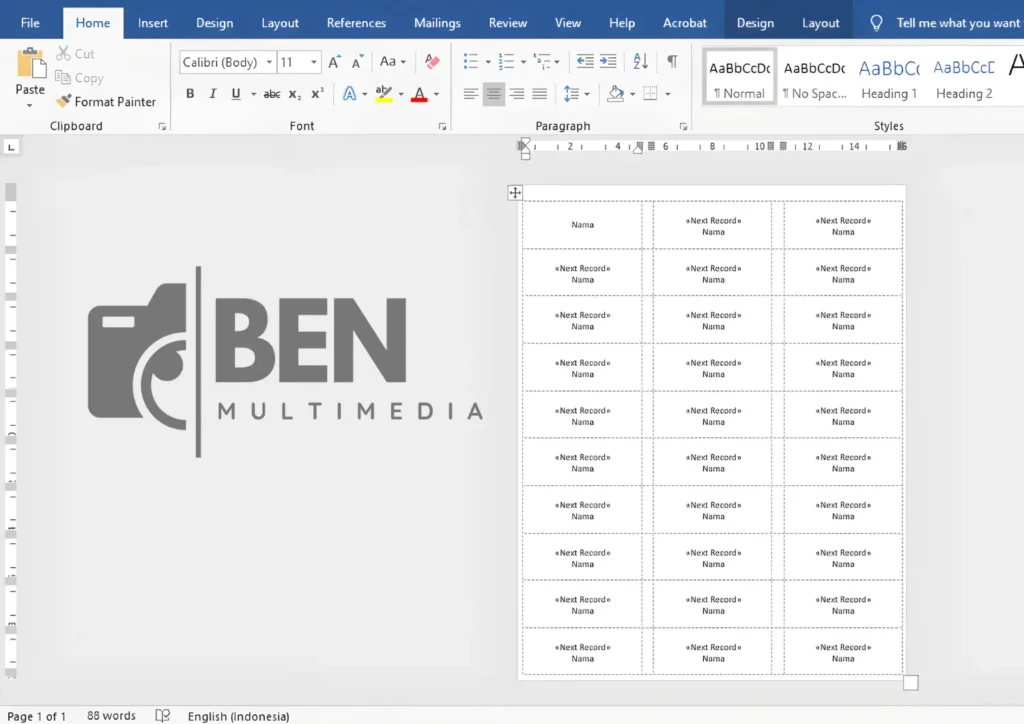Toggle bold formatting
Viewport: 1024px width, 724px height.
click(x=190, y=93)
